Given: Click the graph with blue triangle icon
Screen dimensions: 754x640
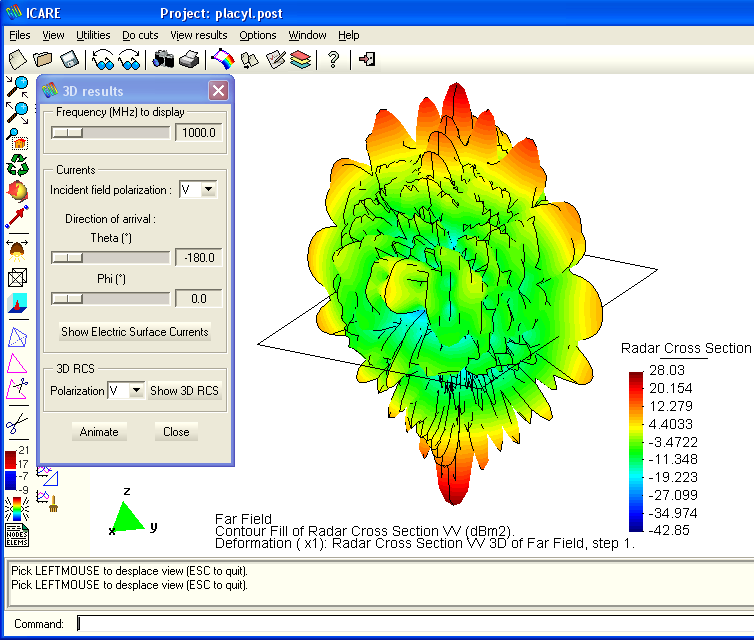Looking at the screenshot, I should pyautogui.click(x=48, y=476).
